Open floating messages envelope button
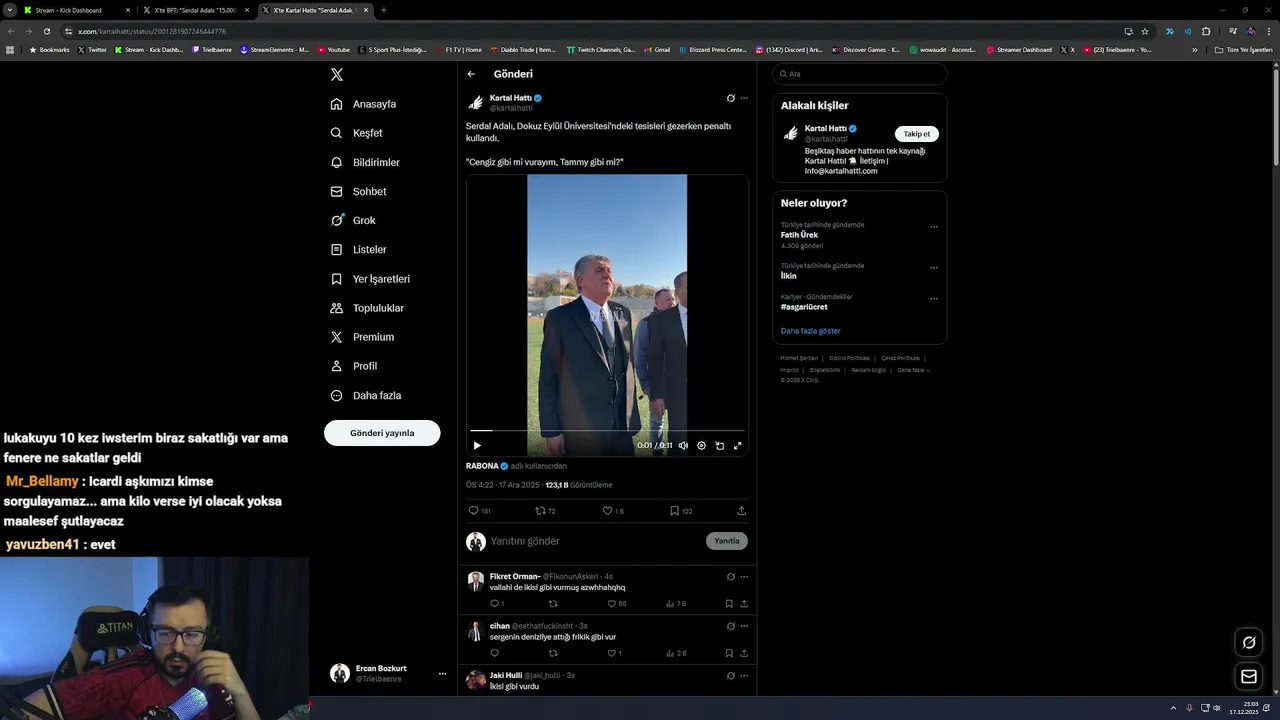Screen dimensions: 1280x720 click(1249, 677)
